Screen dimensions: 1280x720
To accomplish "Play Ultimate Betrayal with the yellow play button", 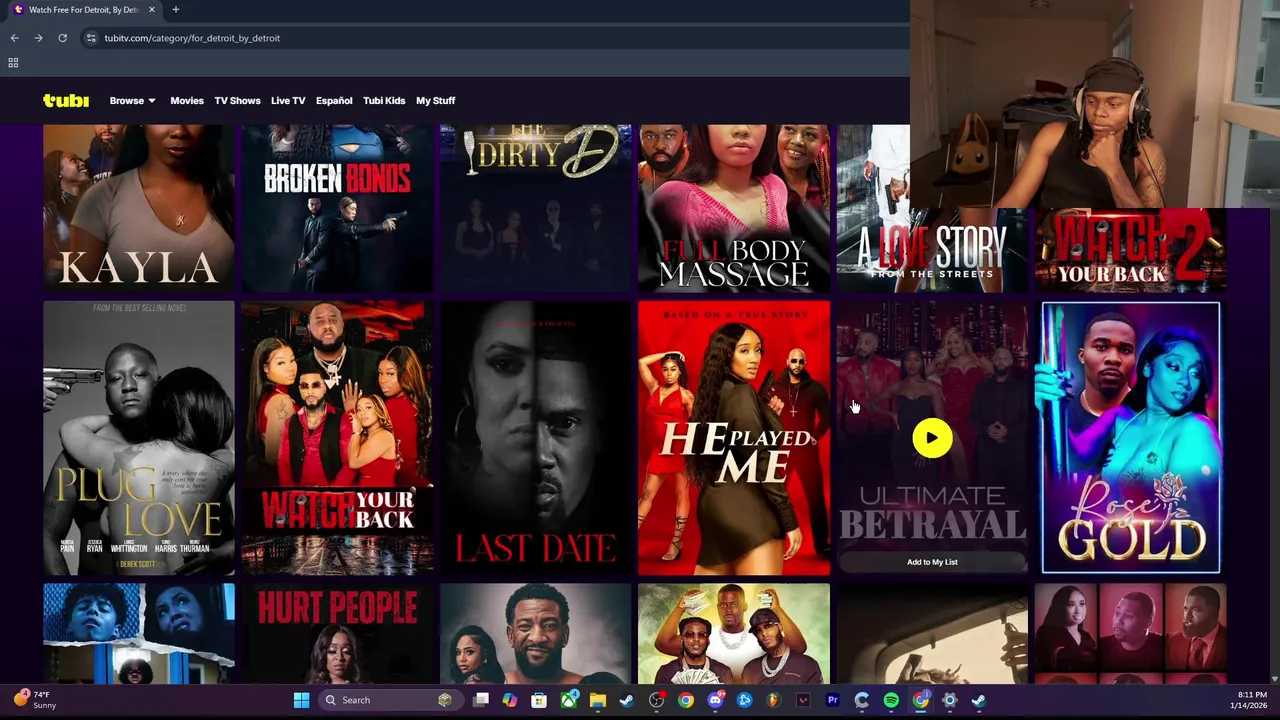I will point(932,438).
